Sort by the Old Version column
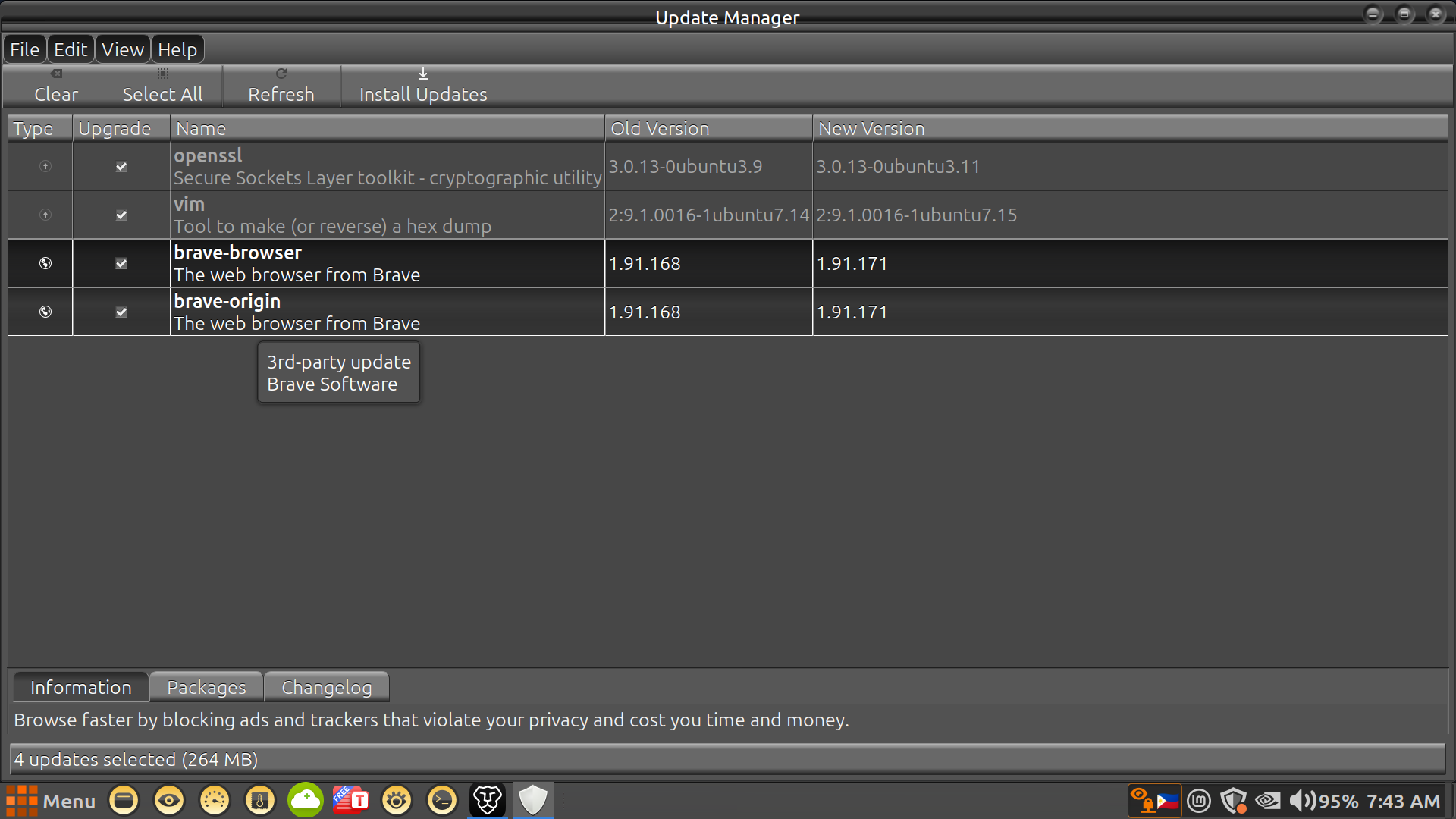The image size is (1456, 819). coord(708,128)
